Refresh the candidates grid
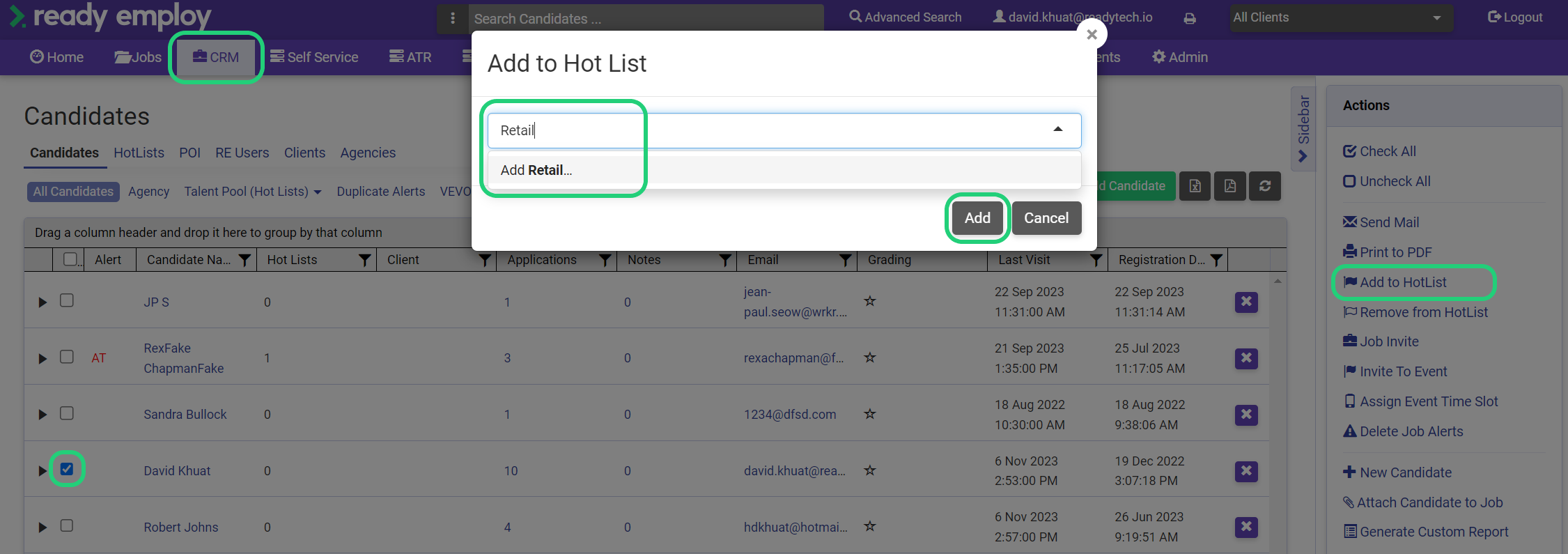The height and width of the screenshot is (554, 1568). pyautogui.click(x=1265, y=186)
